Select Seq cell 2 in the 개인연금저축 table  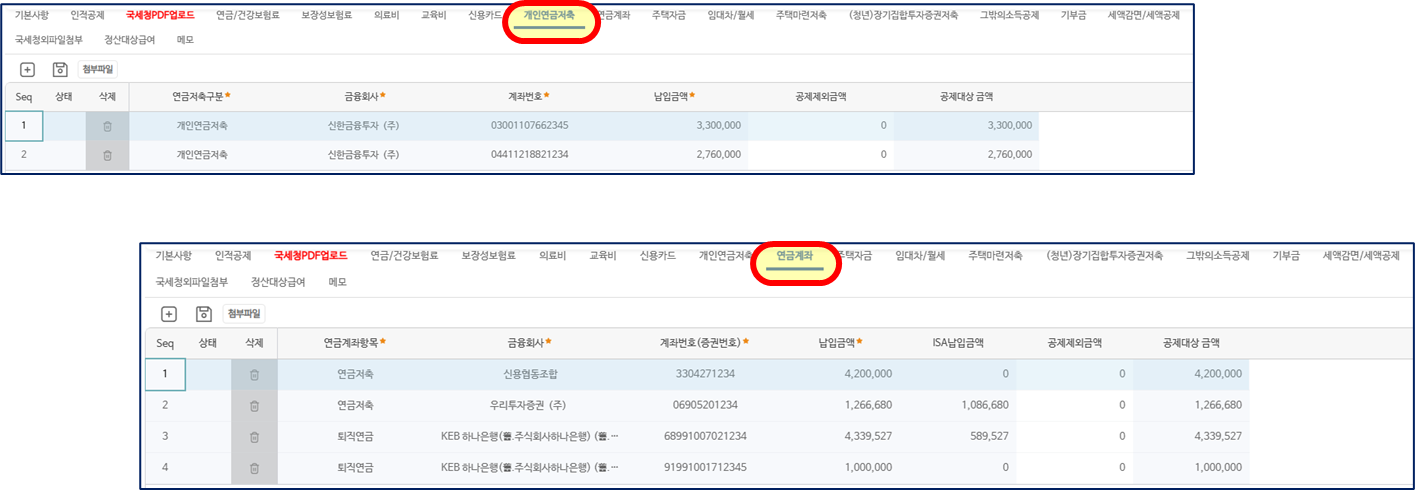click(x=24, y=155)
